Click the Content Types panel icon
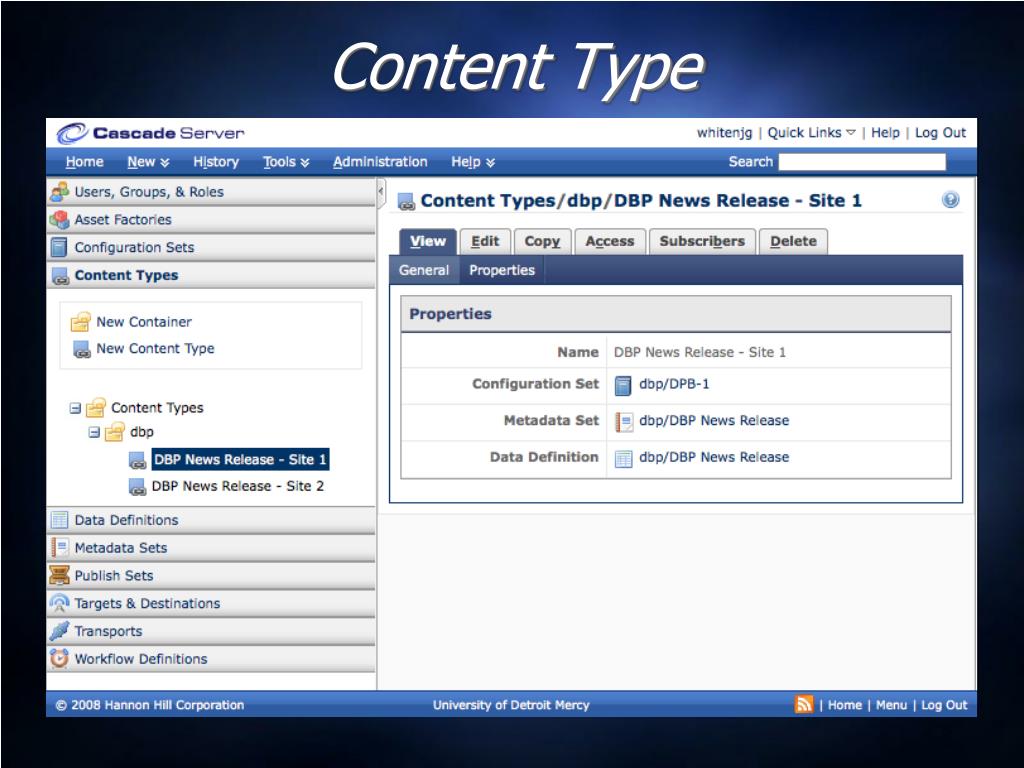The height and width of the screenshot is (768, 1024). tap(60, 276)
